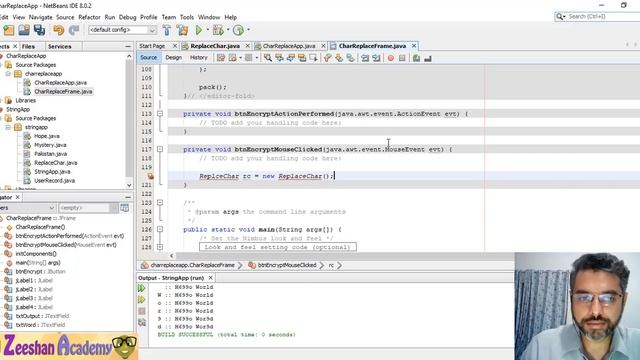This screenshot has width=640, height=360.
Task: Open the Debug menu
Action: [x=127, y=17]
